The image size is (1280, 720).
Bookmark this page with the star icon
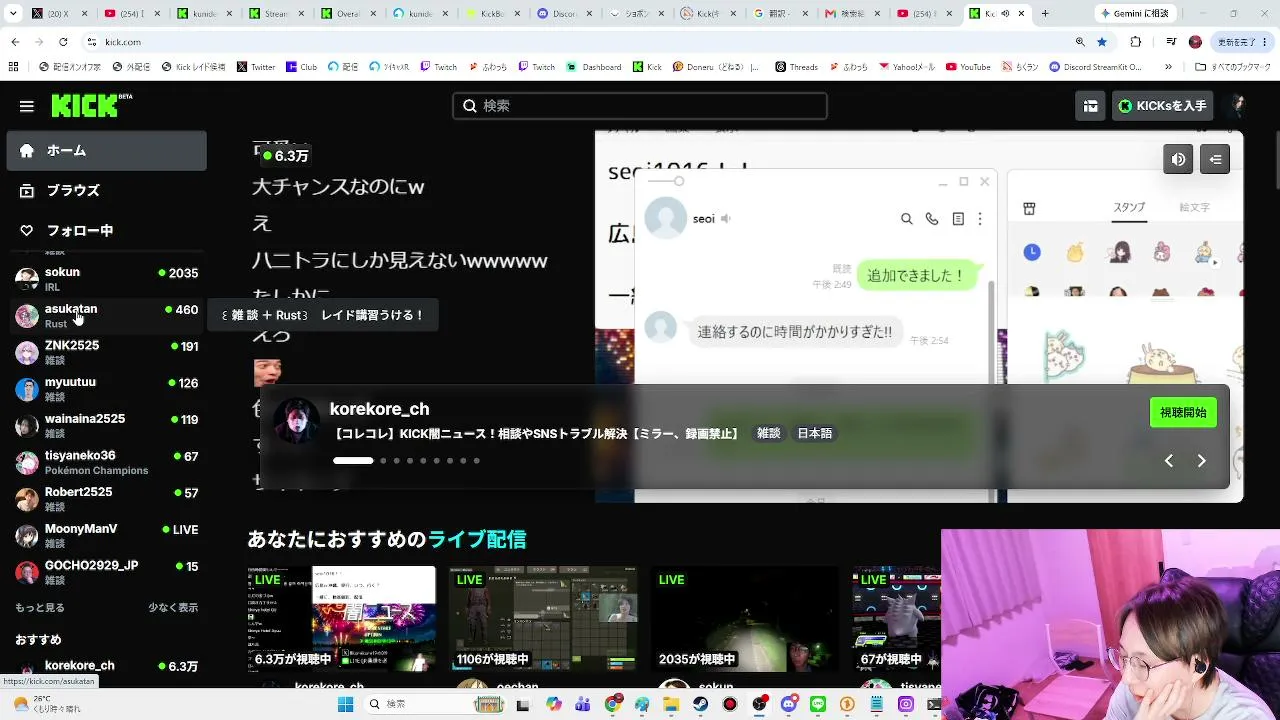tap(1102, 42)
